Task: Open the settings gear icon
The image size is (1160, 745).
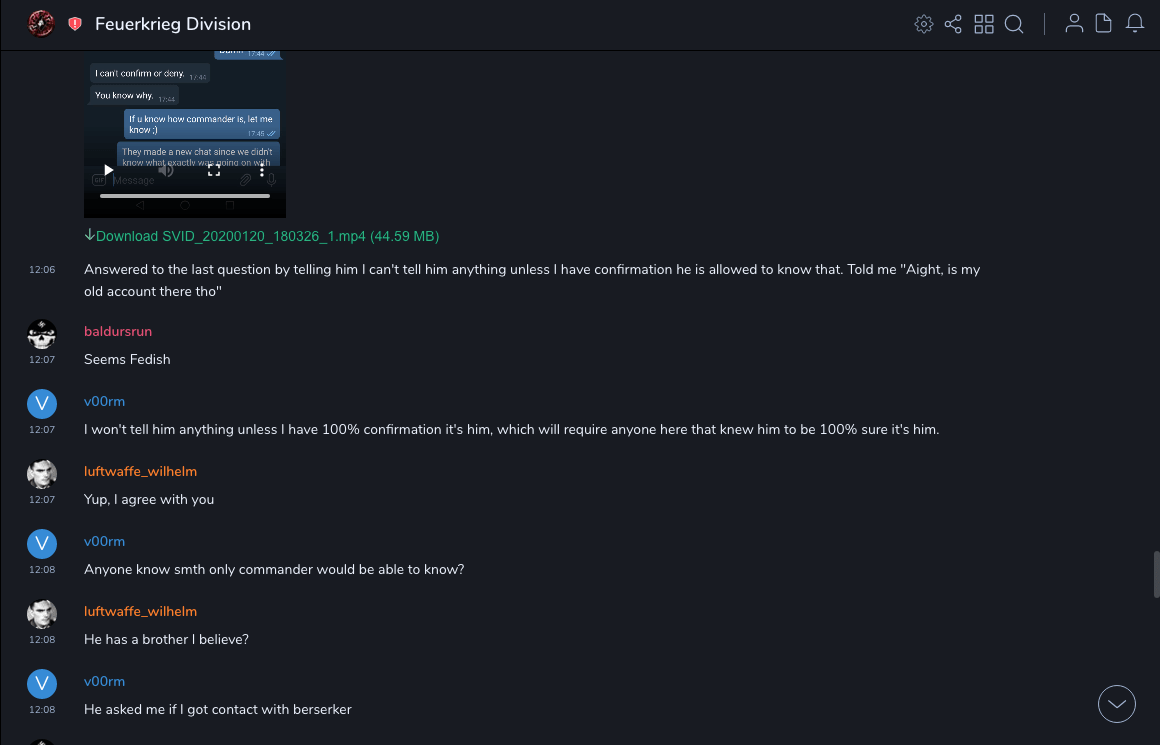Action: pyautogui.click(x=924, y=24)
